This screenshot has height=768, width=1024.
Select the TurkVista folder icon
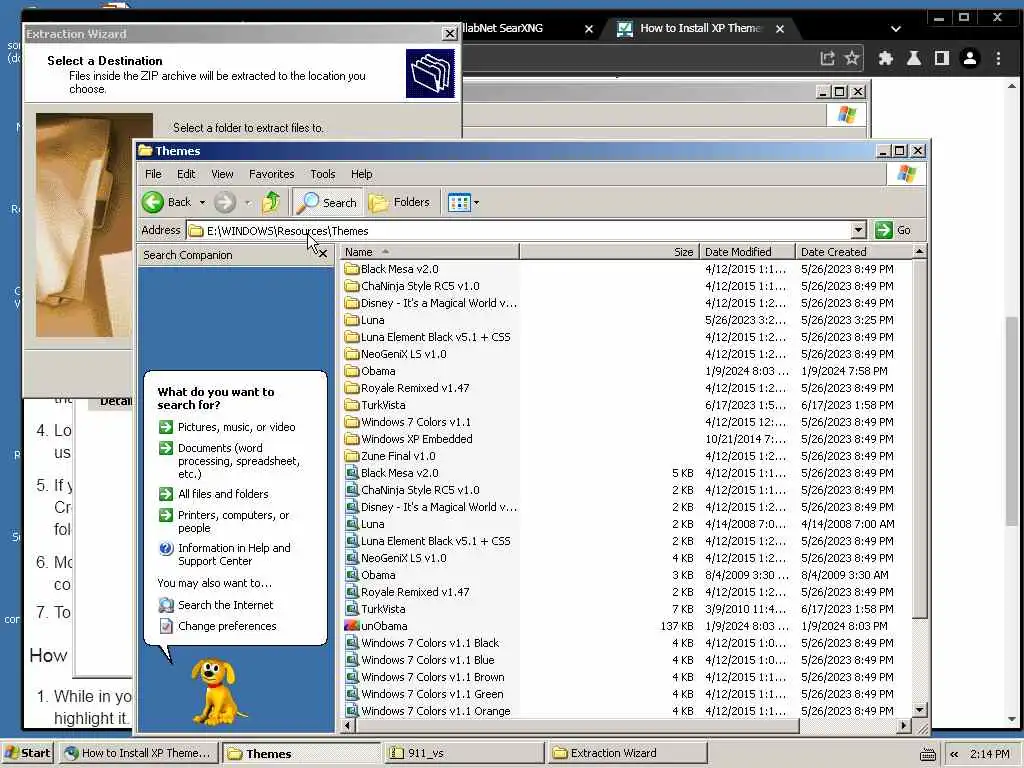point(352,405)
